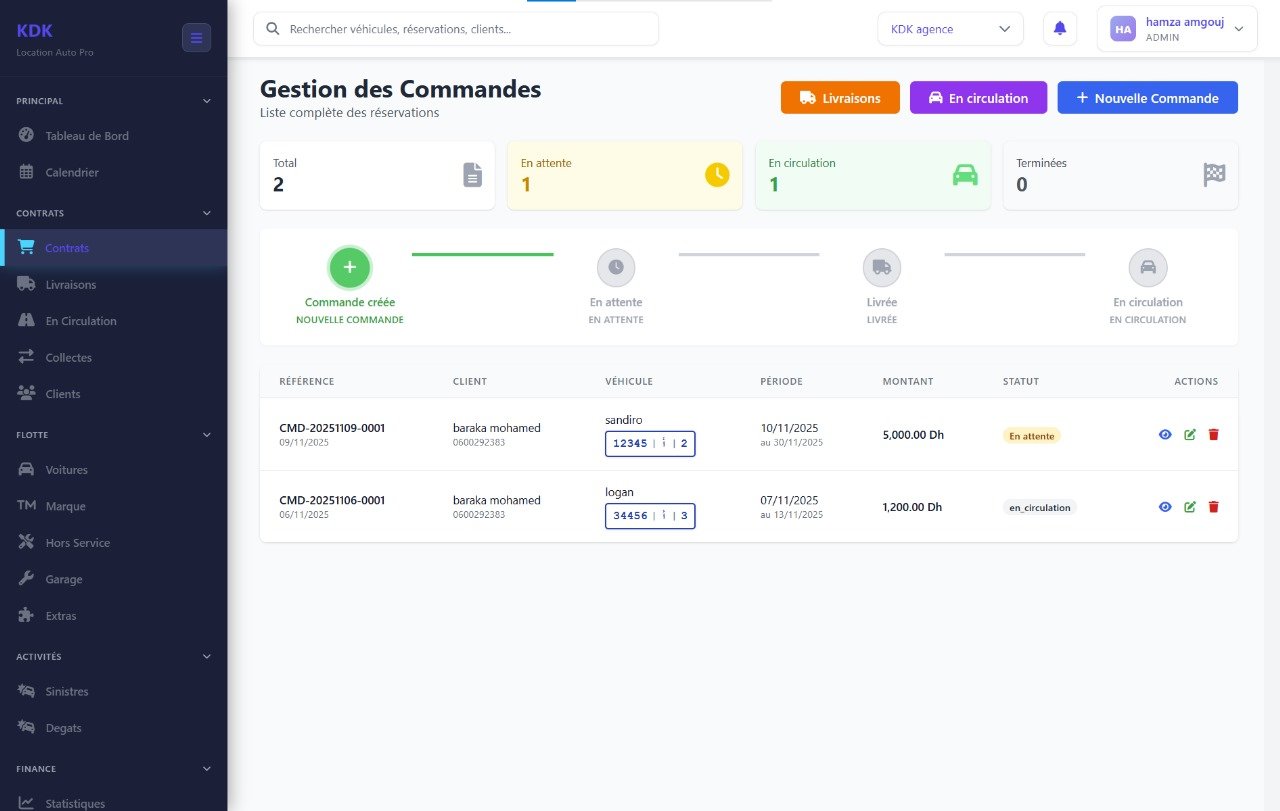Open En Circulation from the sidebar
This screenshot has height=811, width=1280.
coord(25,320)
